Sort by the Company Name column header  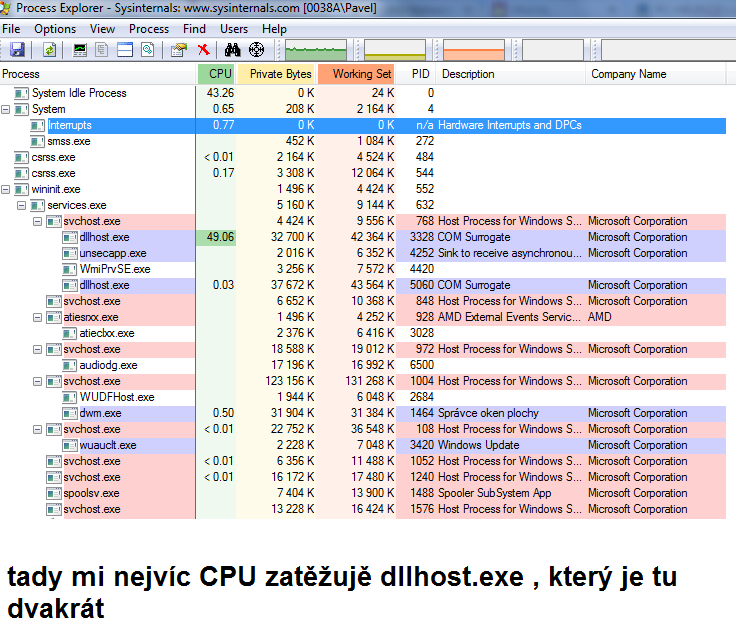pyautogui.click(x=656, y=74)
